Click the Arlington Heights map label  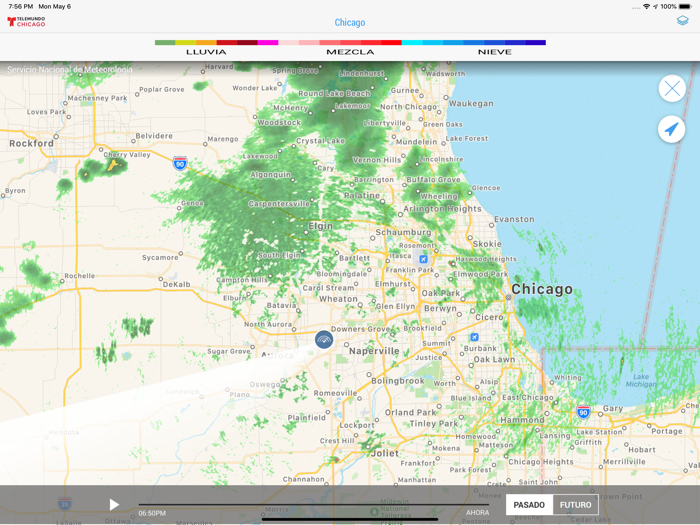(x=442, y=209)
